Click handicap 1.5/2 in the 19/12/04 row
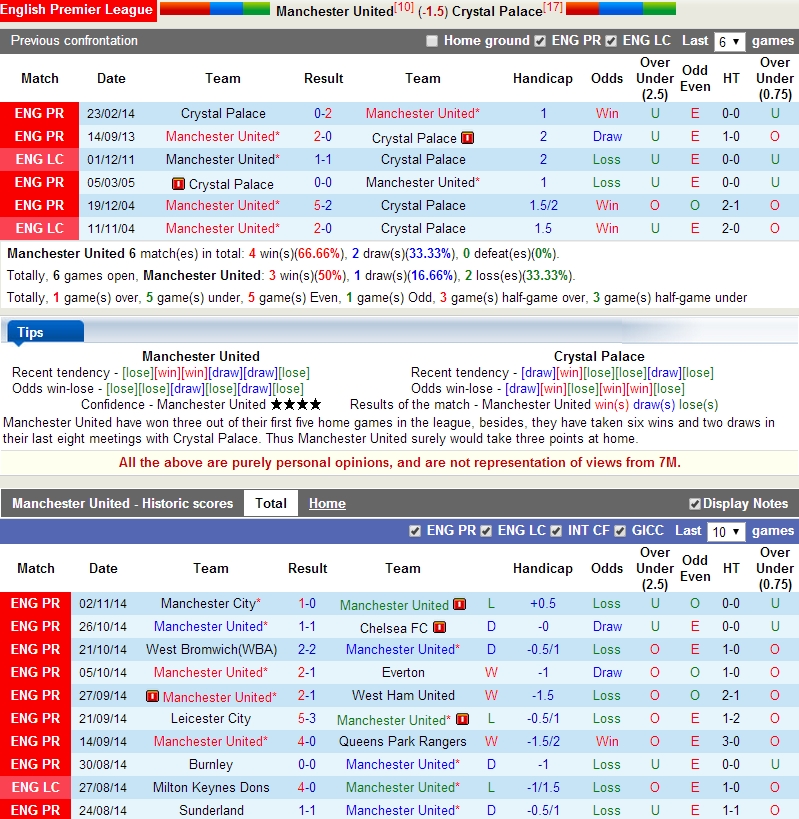The height and width of the screenshot is (819, 799). pos(543,205)
